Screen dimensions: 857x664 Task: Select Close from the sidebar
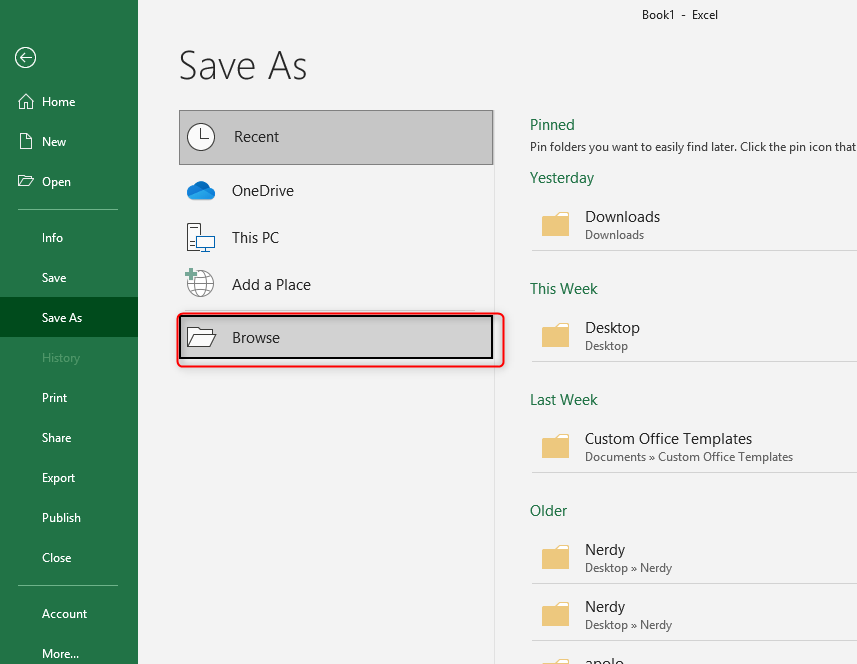(x=56, y=557)
